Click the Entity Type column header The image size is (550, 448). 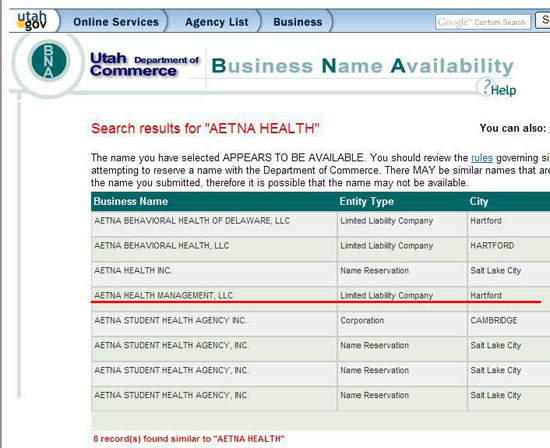367,201
